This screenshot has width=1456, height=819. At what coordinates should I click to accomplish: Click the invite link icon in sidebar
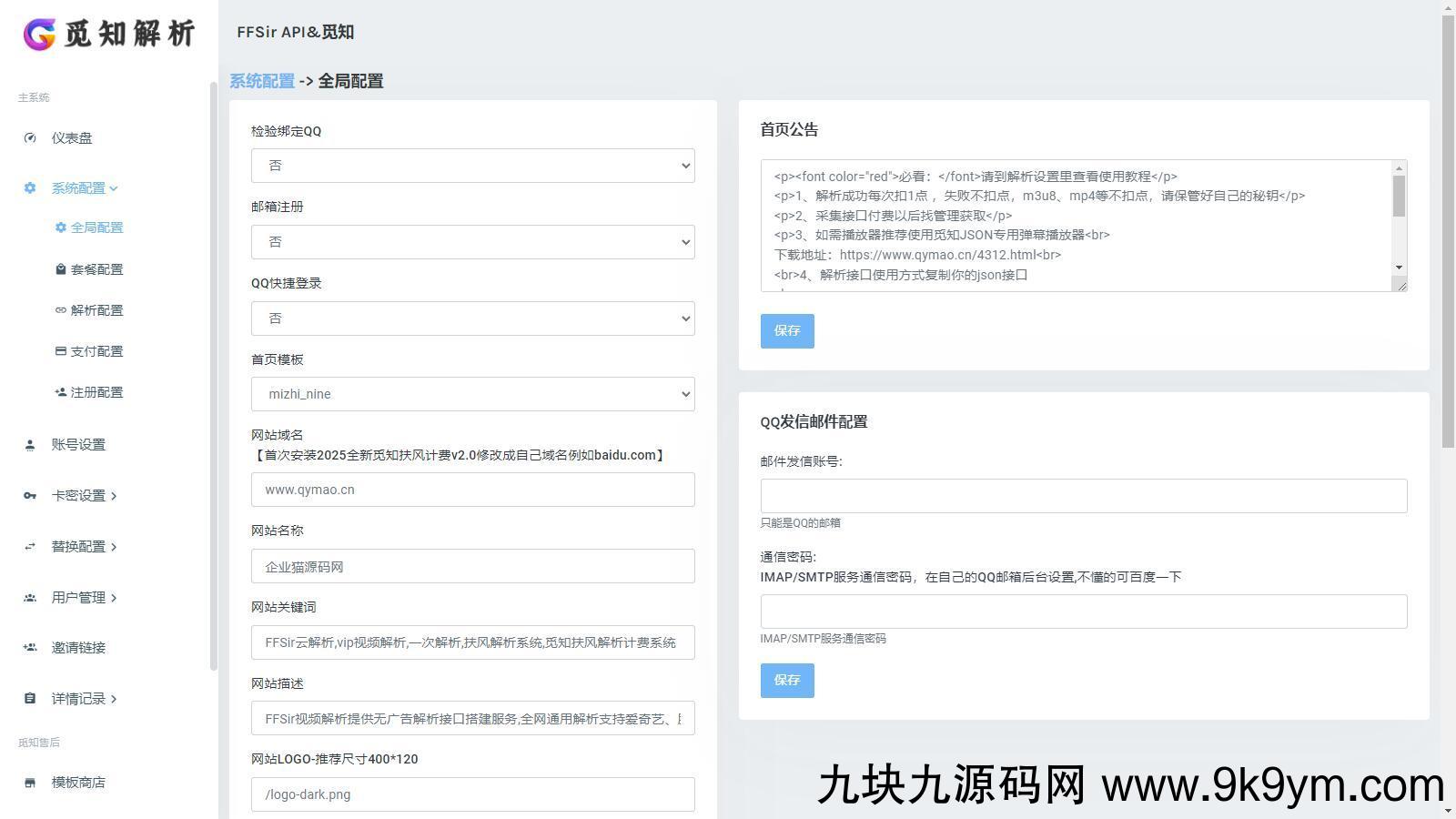30,648
